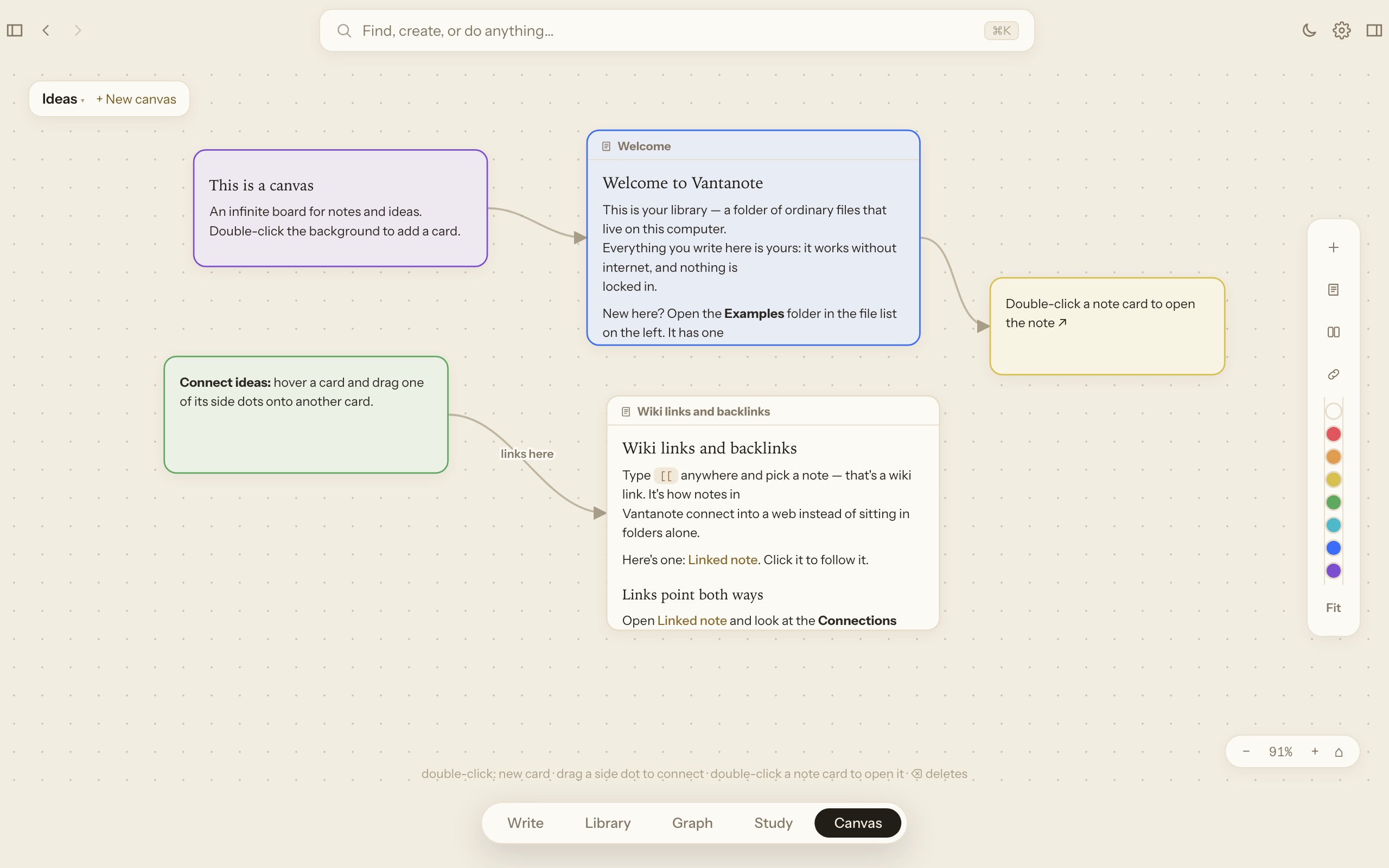Pick the red color swatch

[x=1333, y=434]
